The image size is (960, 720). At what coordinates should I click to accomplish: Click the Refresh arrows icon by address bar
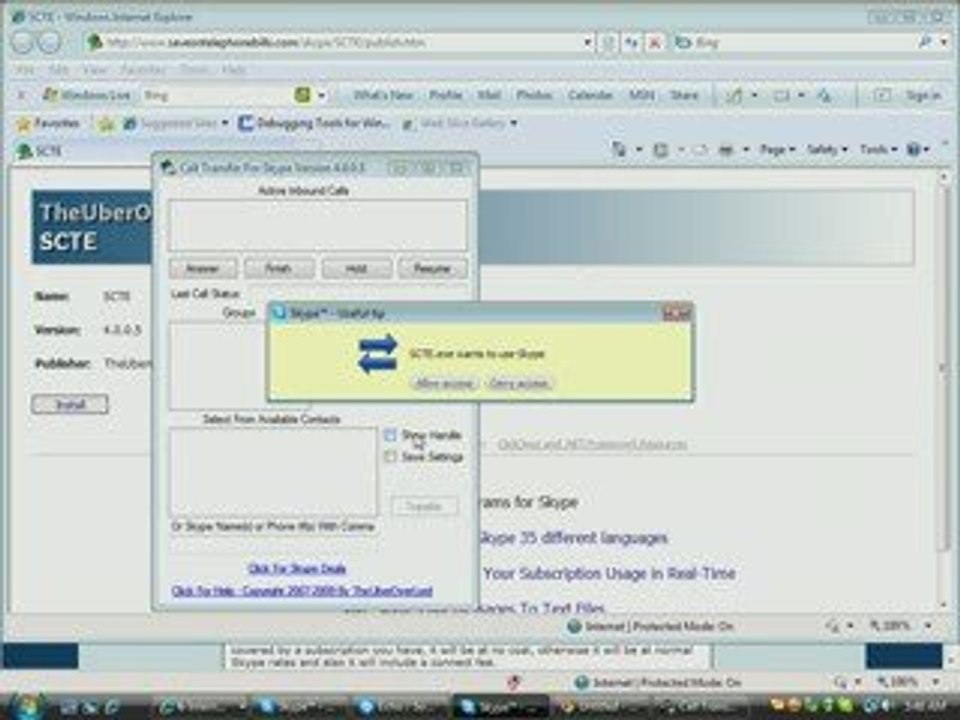click(x=631, y=42)
